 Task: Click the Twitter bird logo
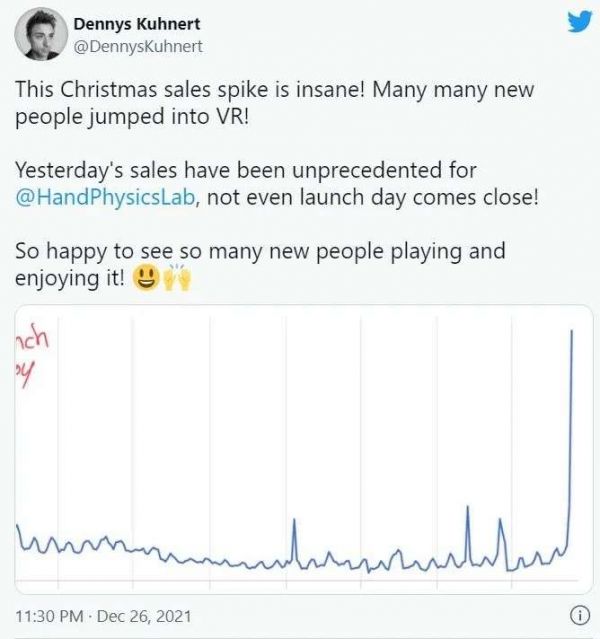click(579, 21)
